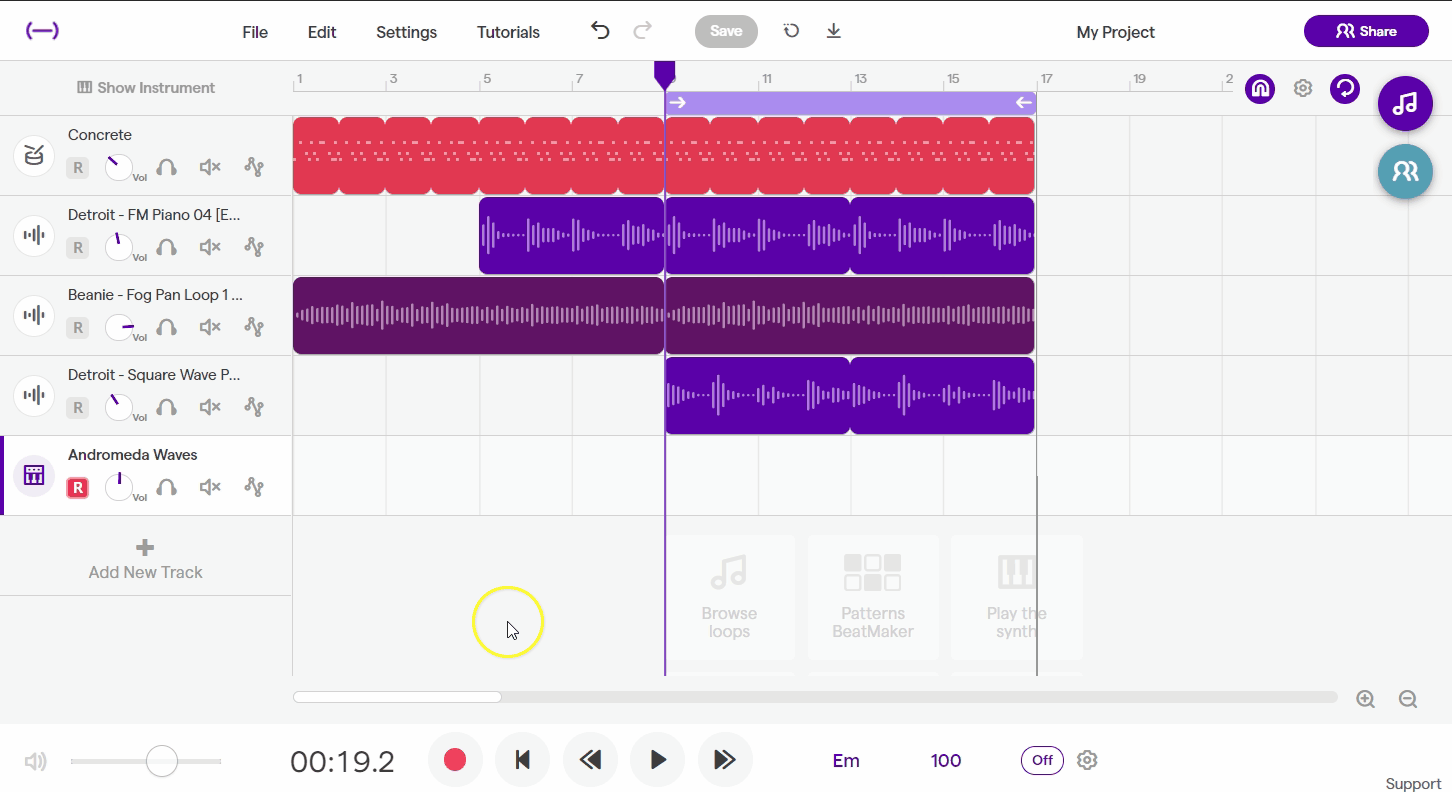The width and height of the screenshot is (1452, 792).
Task: Select the automation icon on the Concrete track
Action: tap(253, 168)
